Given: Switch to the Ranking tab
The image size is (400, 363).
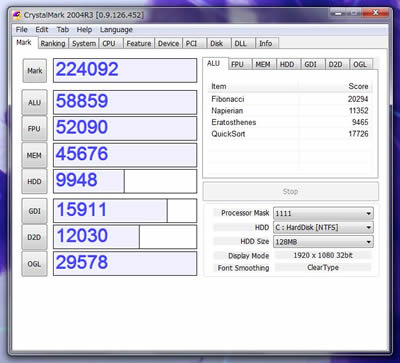Looking at the screenshot, I should point(53,44).
